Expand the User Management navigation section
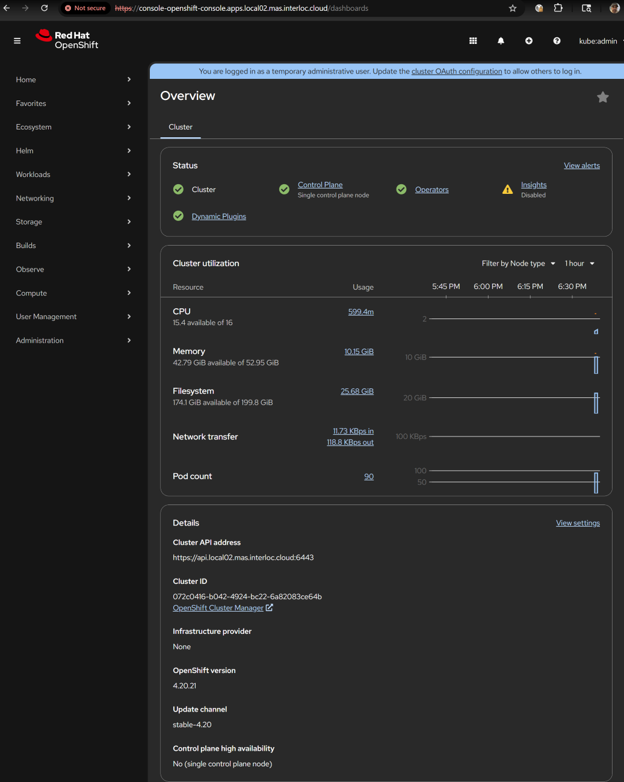The image size is (624, 782). tap(73, 316)
